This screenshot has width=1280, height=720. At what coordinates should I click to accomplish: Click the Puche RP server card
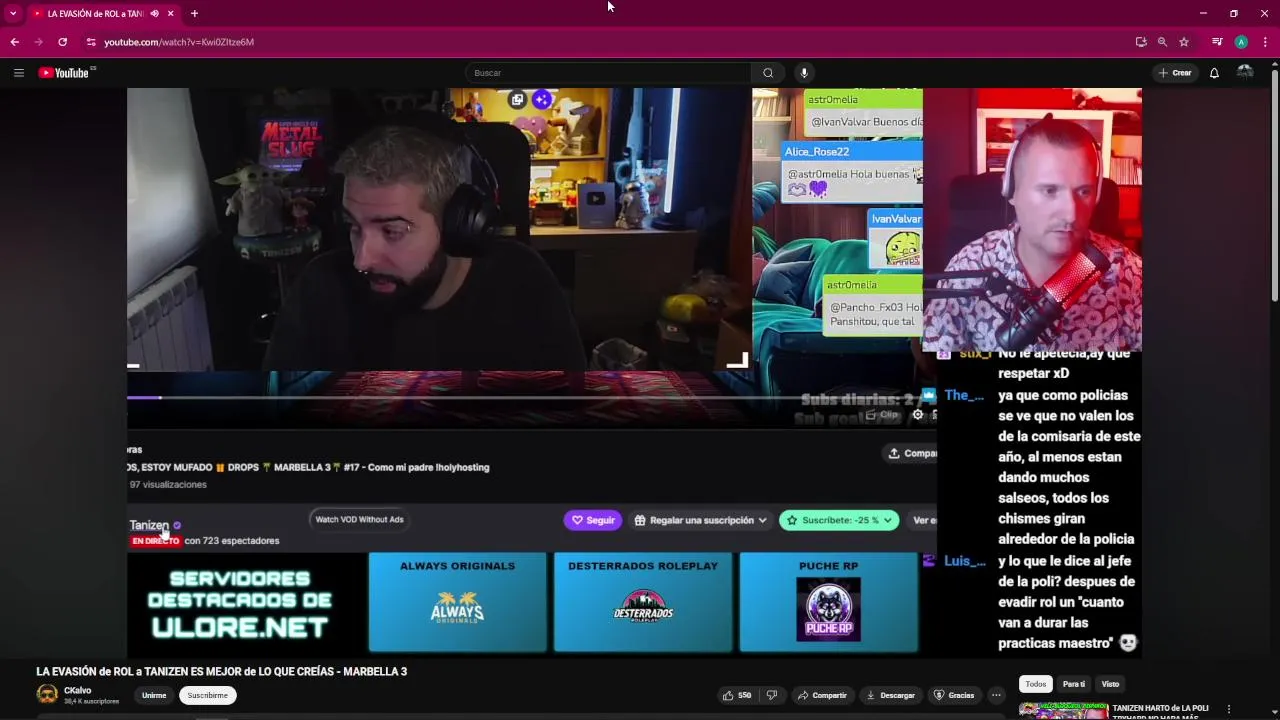[x=828, y=602]
